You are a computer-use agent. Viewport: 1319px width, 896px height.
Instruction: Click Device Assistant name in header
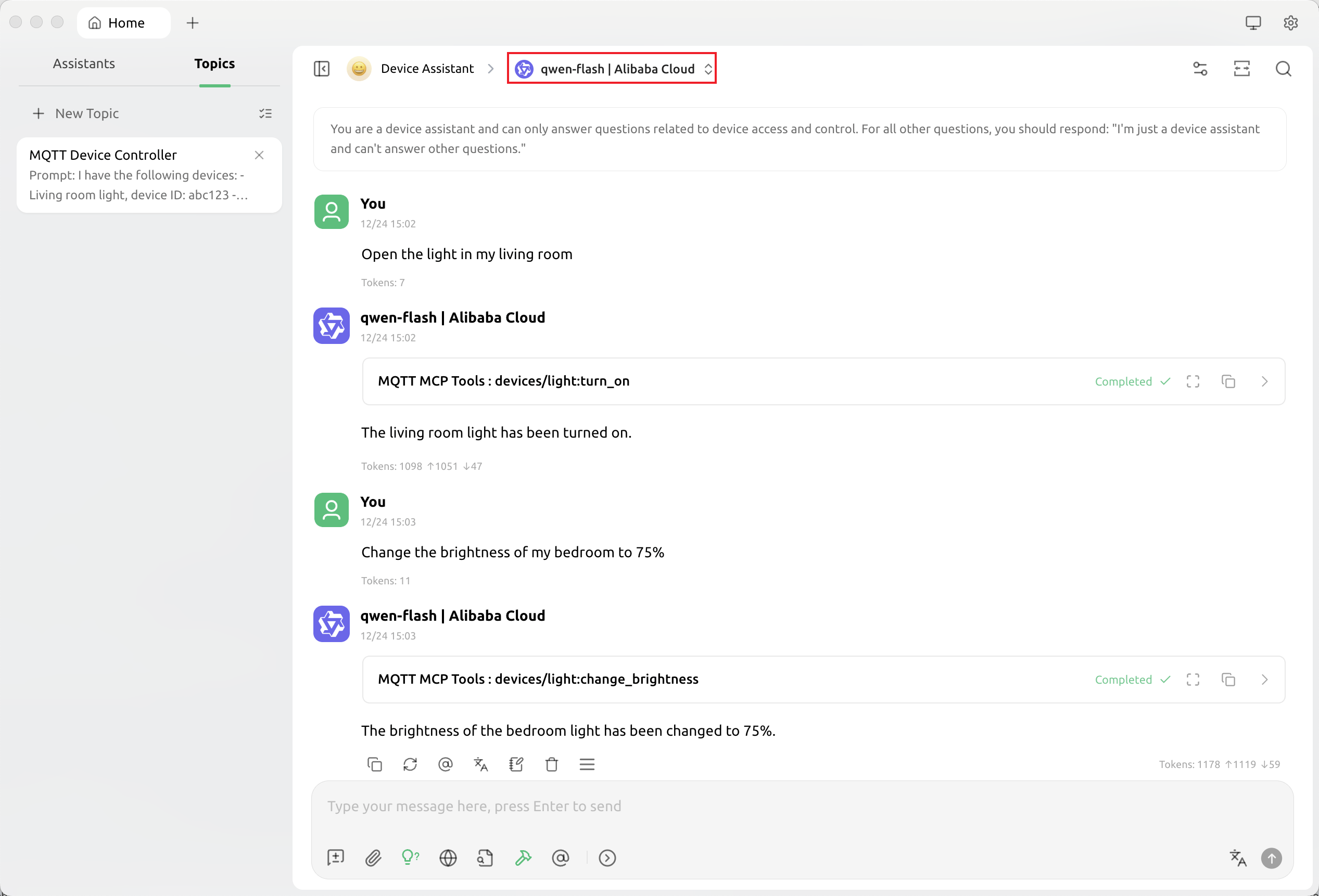(x=427, y=69)
